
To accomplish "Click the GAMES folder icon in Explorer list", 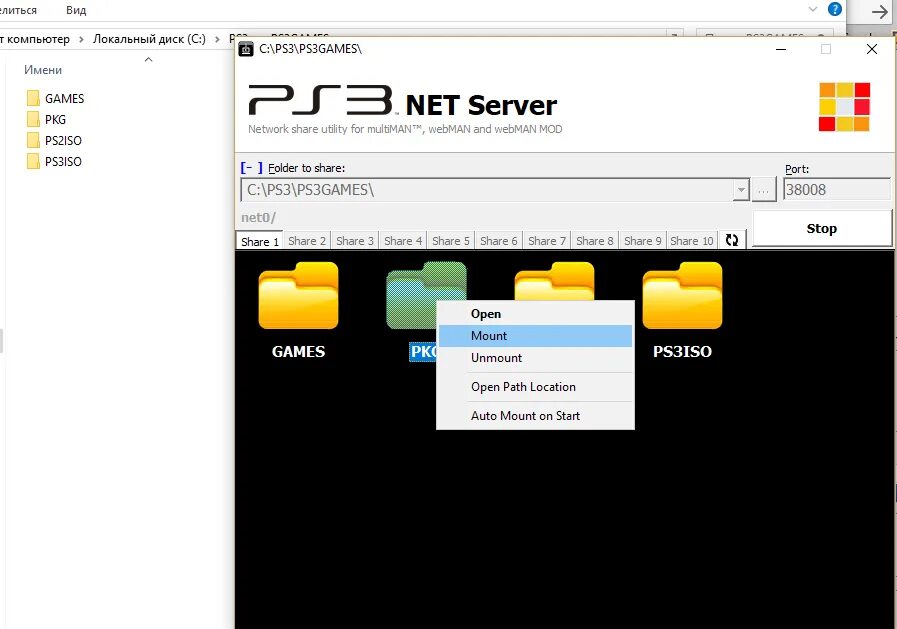I will pyautogui.click(x=33, y=98).
